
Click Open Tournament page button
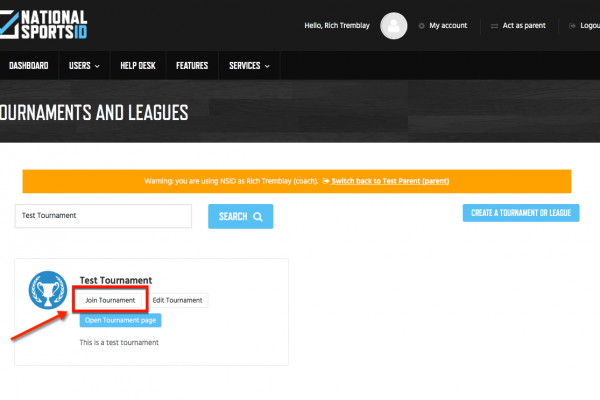(121, 320)
